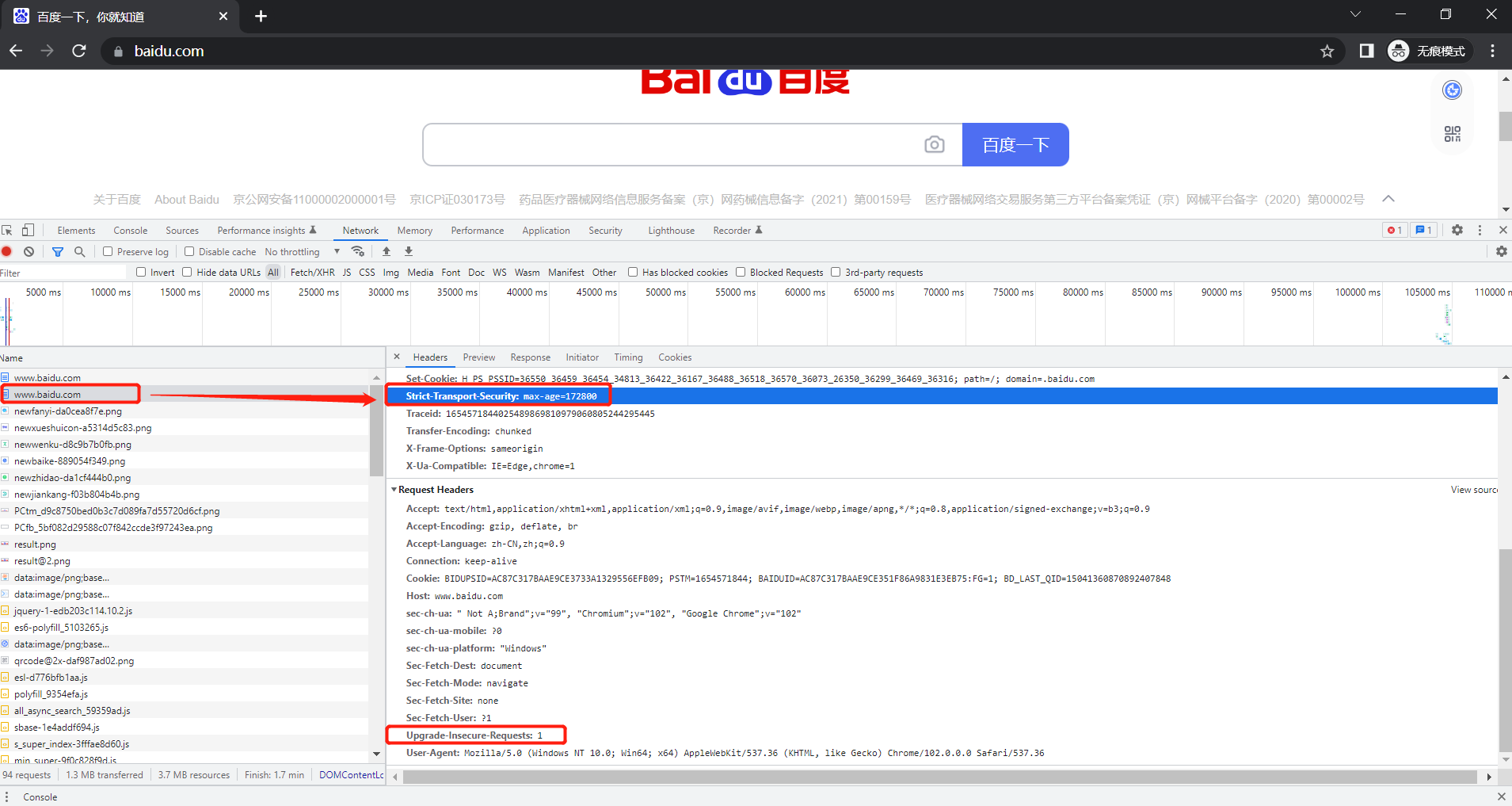1512x806 pixels.
Task: Open DevTools settings gear
Action: click(x=1457, y=230)
